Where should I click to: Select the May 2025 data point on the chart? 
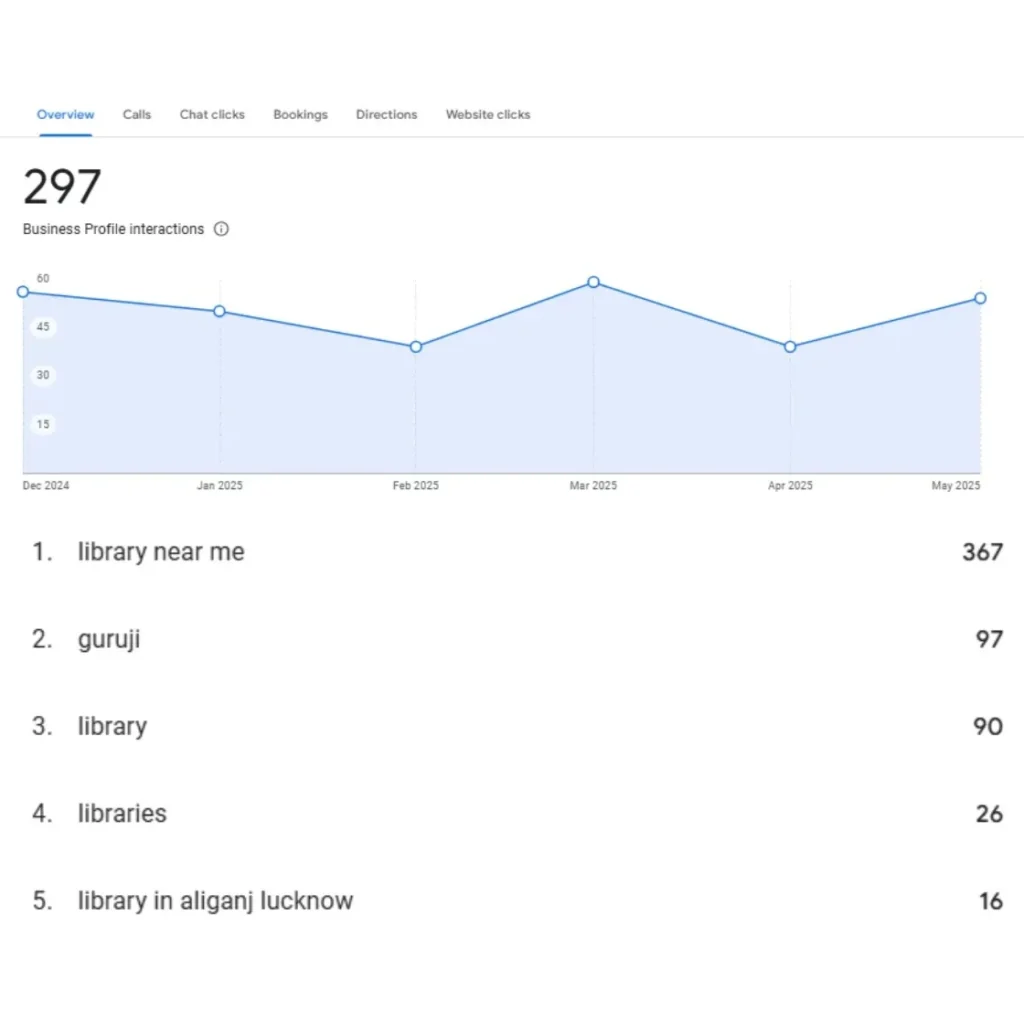tap(979, 298)
